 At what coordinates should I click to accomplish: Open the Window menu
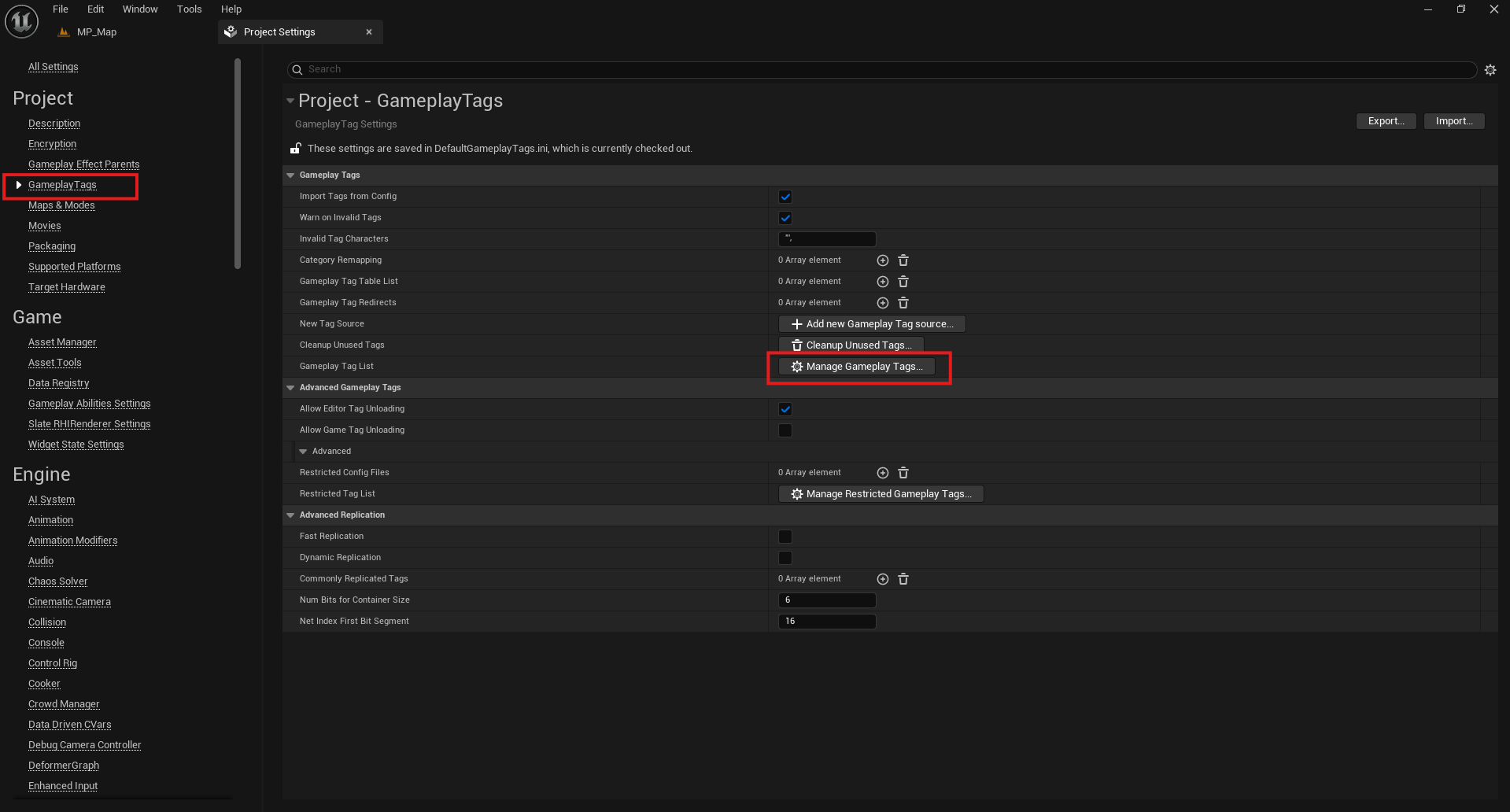point(140,9)
